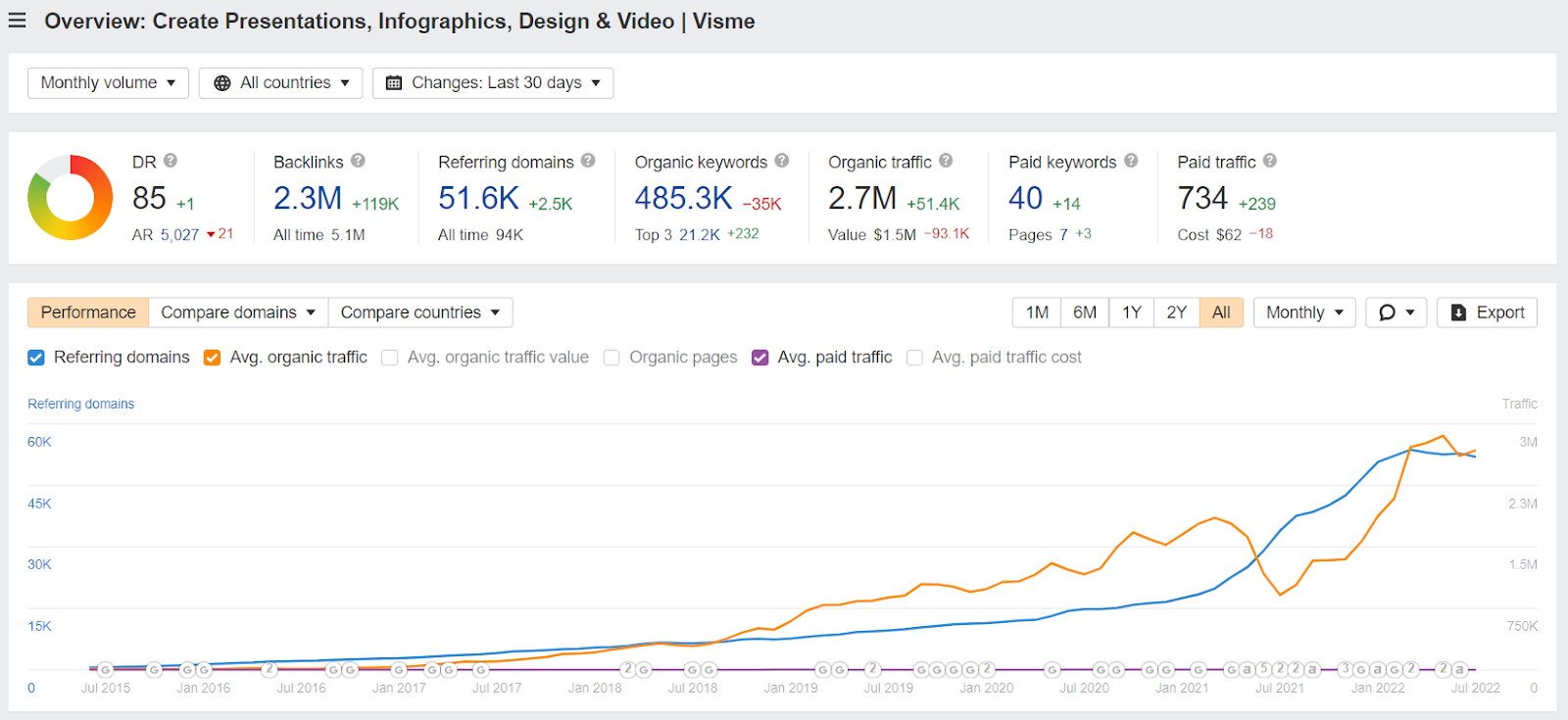Viewport: 1568px width, 720px height.
Task: Uncheck Avg. organic traffic
Action: coord(212,358)
